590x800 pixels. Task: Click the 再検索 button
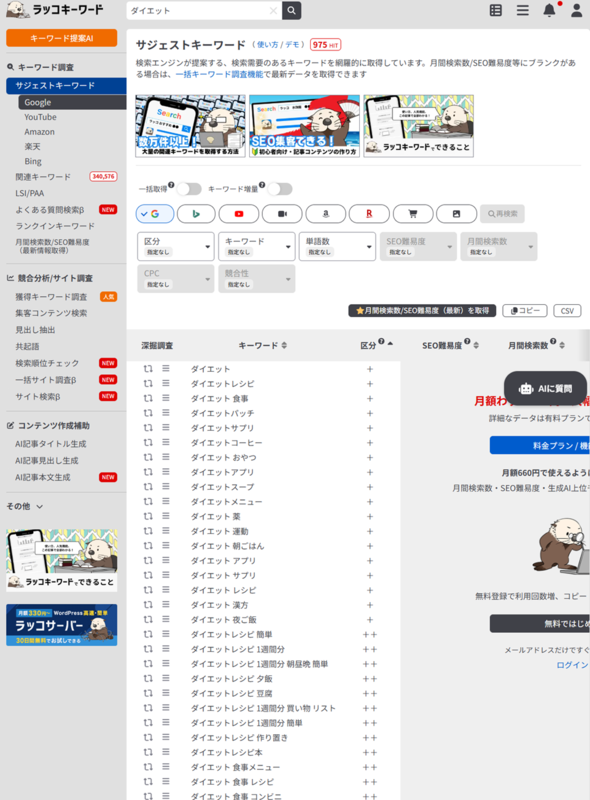point(502,214)
